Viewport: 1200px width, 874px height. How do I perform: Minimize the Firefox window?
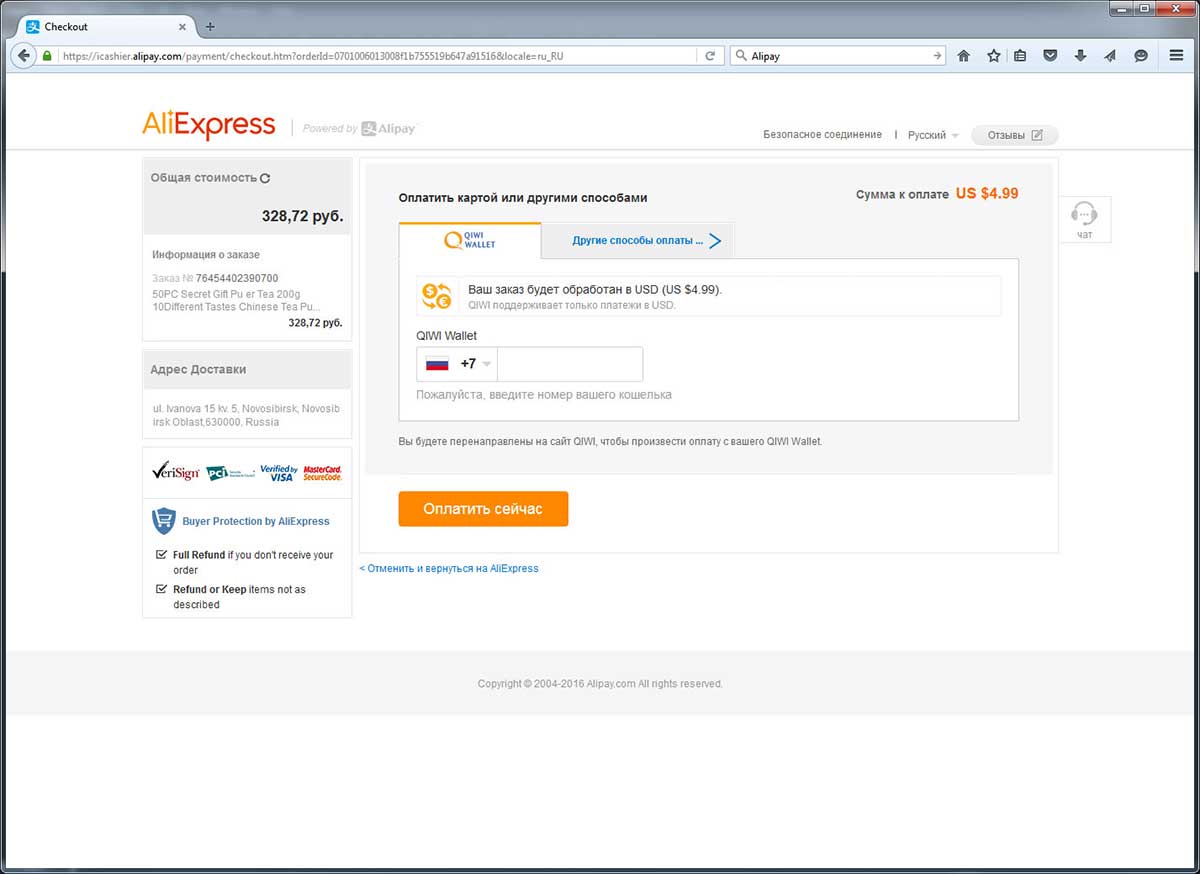pos(1122,8)
